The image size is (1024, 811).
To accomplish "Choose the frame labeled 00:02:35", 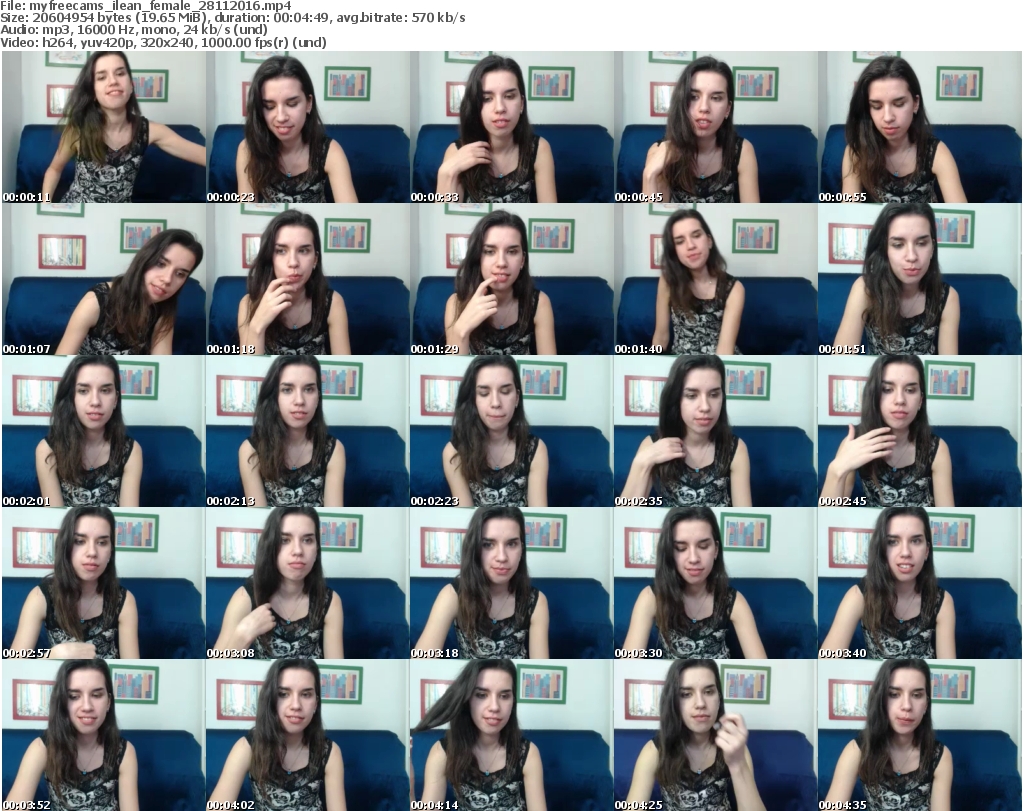I will coord(715,431).
